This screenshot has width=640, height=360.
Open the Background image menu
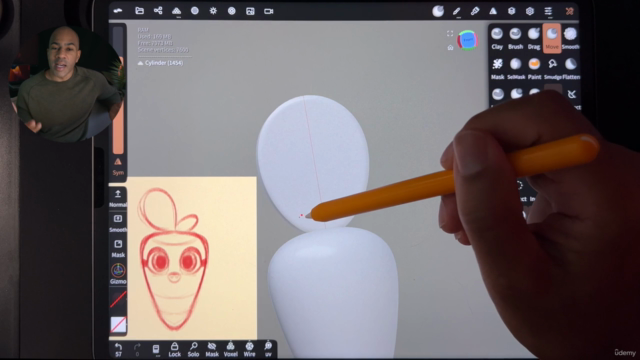point(250,11)
